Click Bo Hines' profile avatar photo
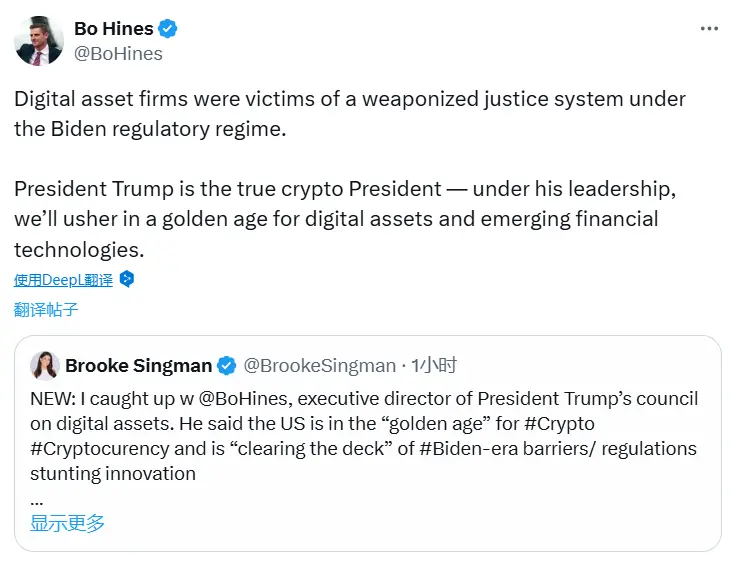Image resolution: width=739 pixels, height=564 pixels. point(39,41)
